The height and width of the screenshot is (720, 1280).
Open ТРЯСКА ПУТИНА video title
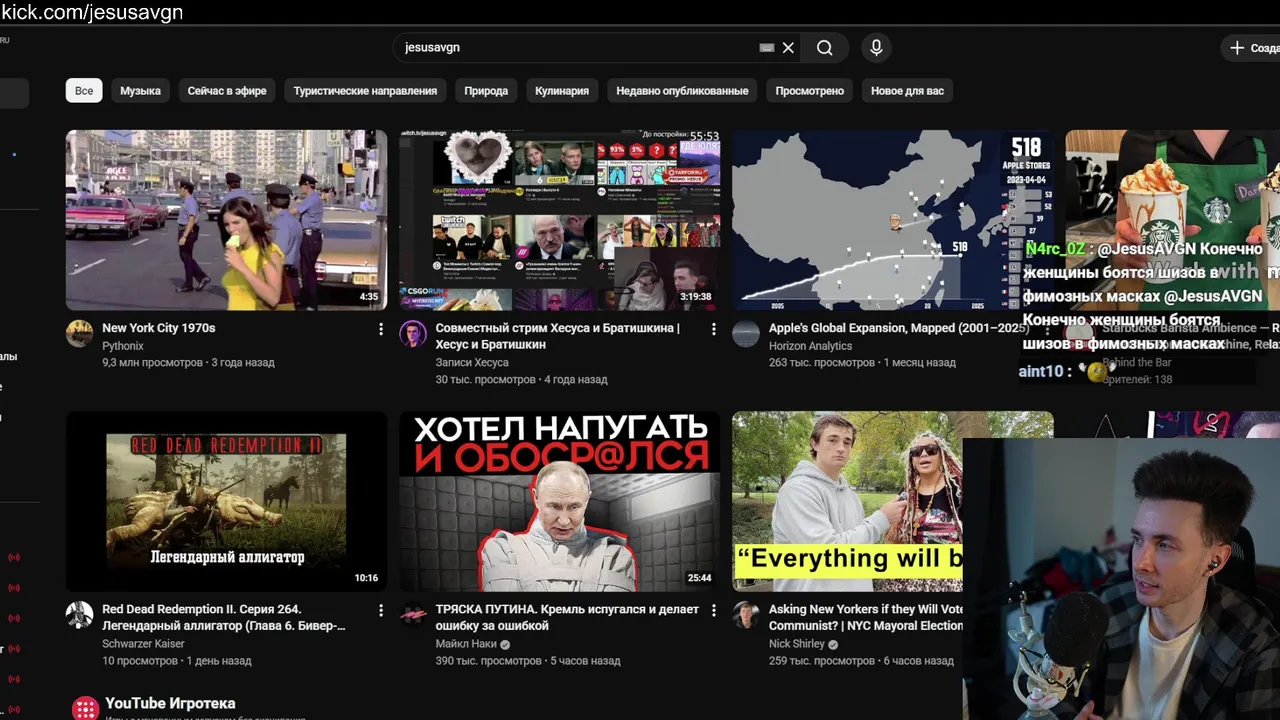click(567, 617)
